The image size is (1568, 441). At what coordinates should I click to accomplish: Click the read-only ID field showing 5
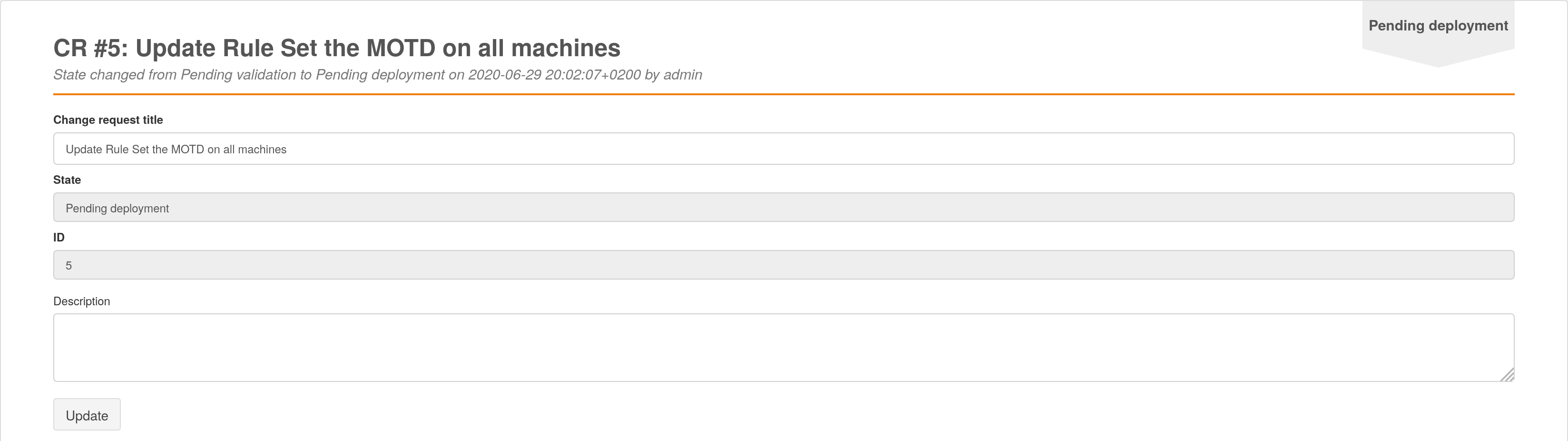click(784, 265)
